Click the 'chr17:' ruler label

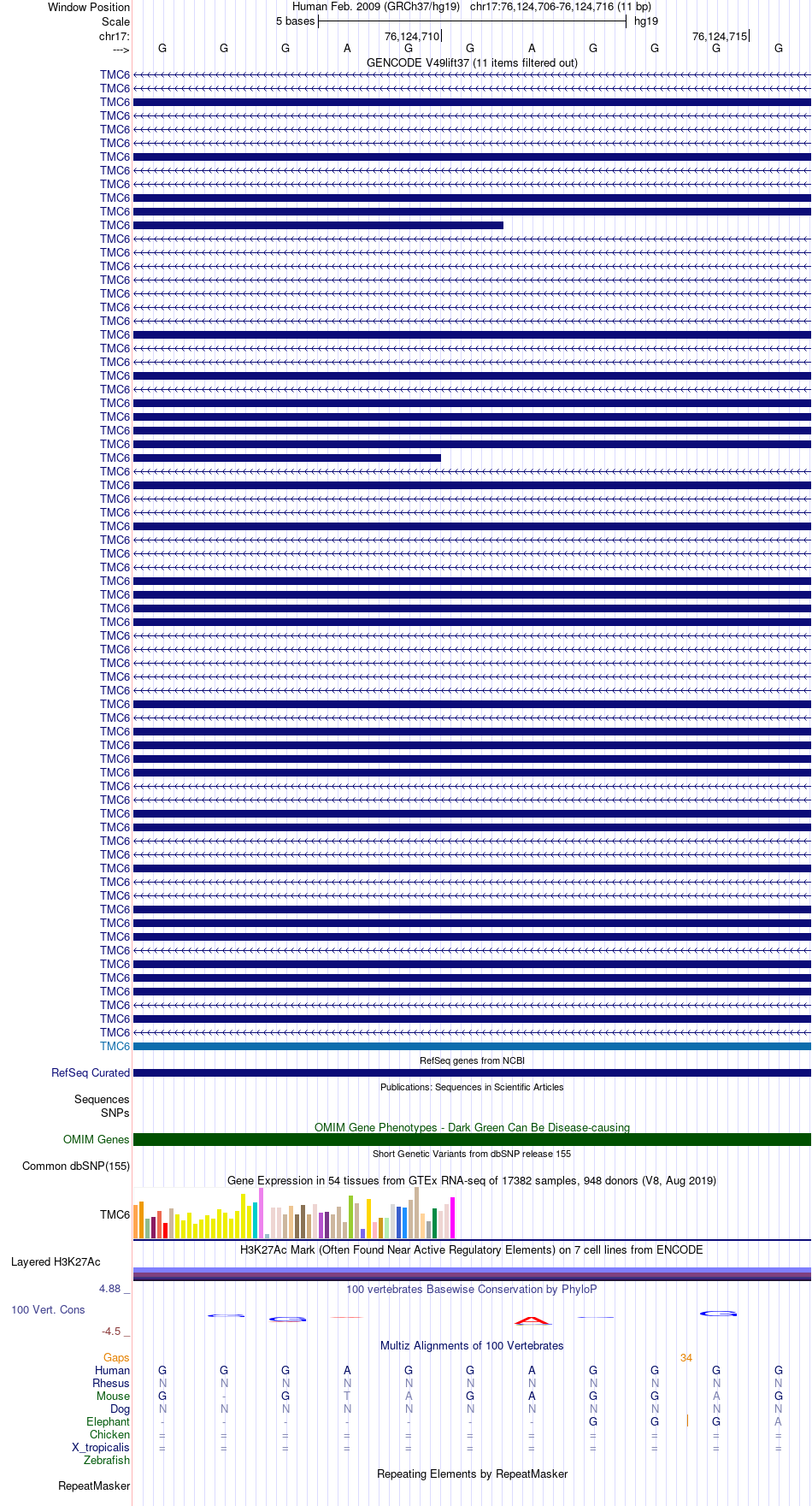(115, 37)
